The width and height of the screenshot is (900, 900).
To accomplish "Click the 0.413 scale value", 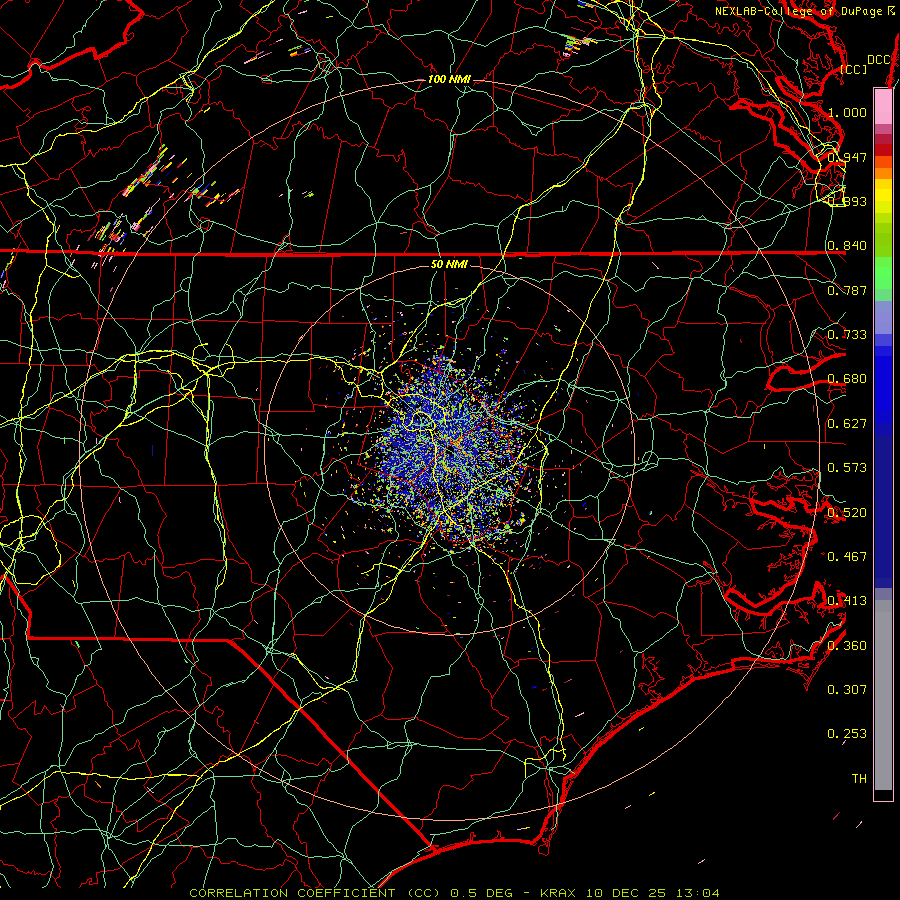I will (x=847, y=601).
